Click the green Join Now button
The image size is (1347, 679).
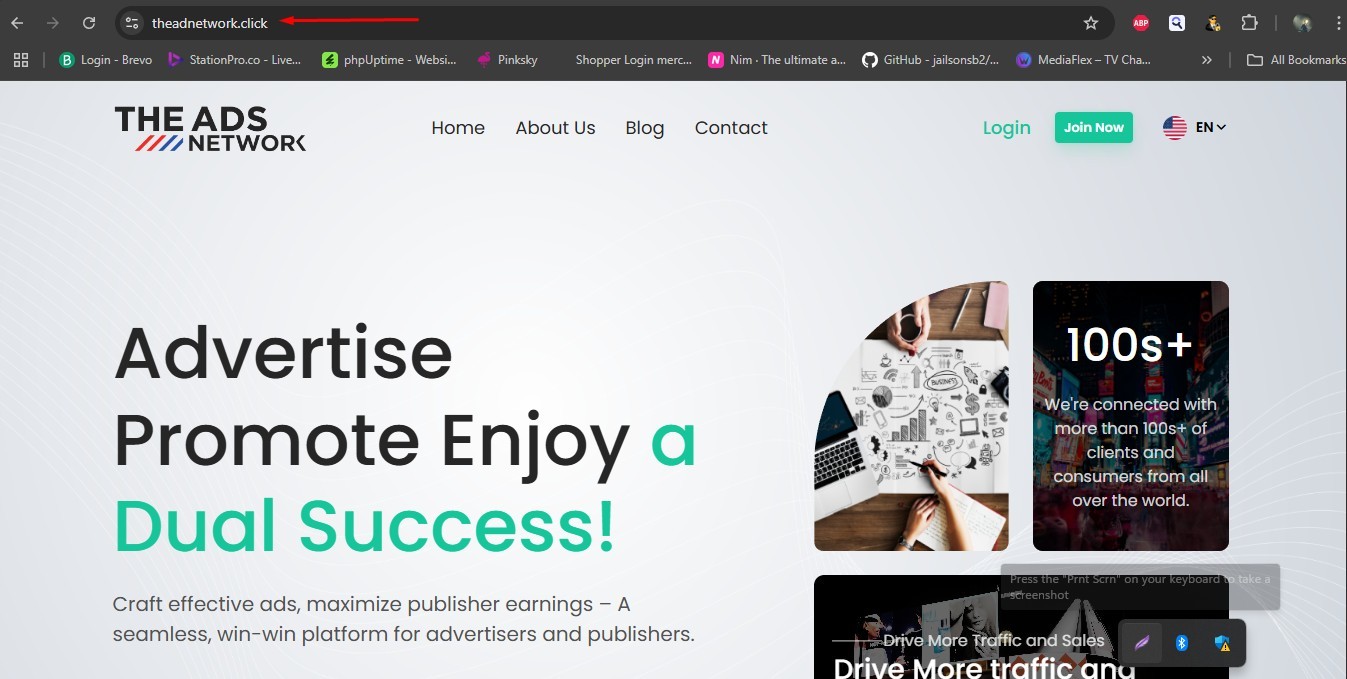click(1094, 127)
